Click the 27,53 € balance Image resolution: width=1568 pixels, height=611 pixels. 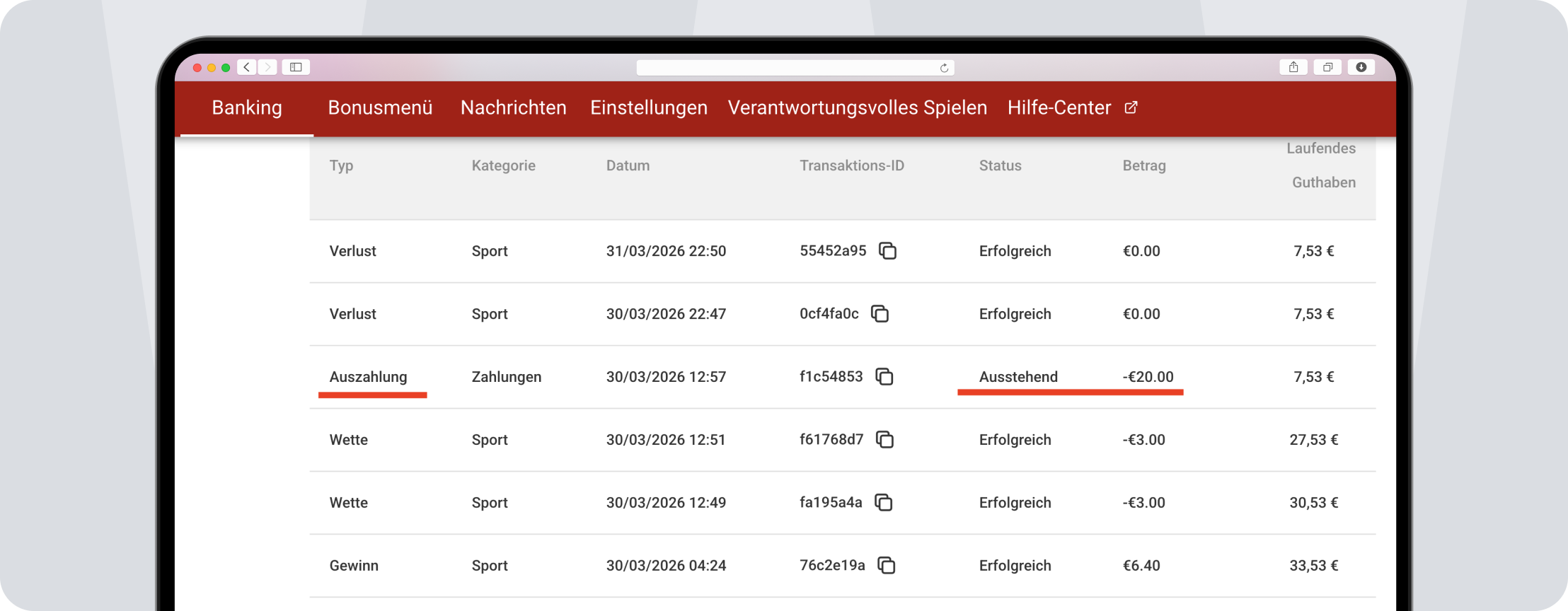[x=1314, y=440]
